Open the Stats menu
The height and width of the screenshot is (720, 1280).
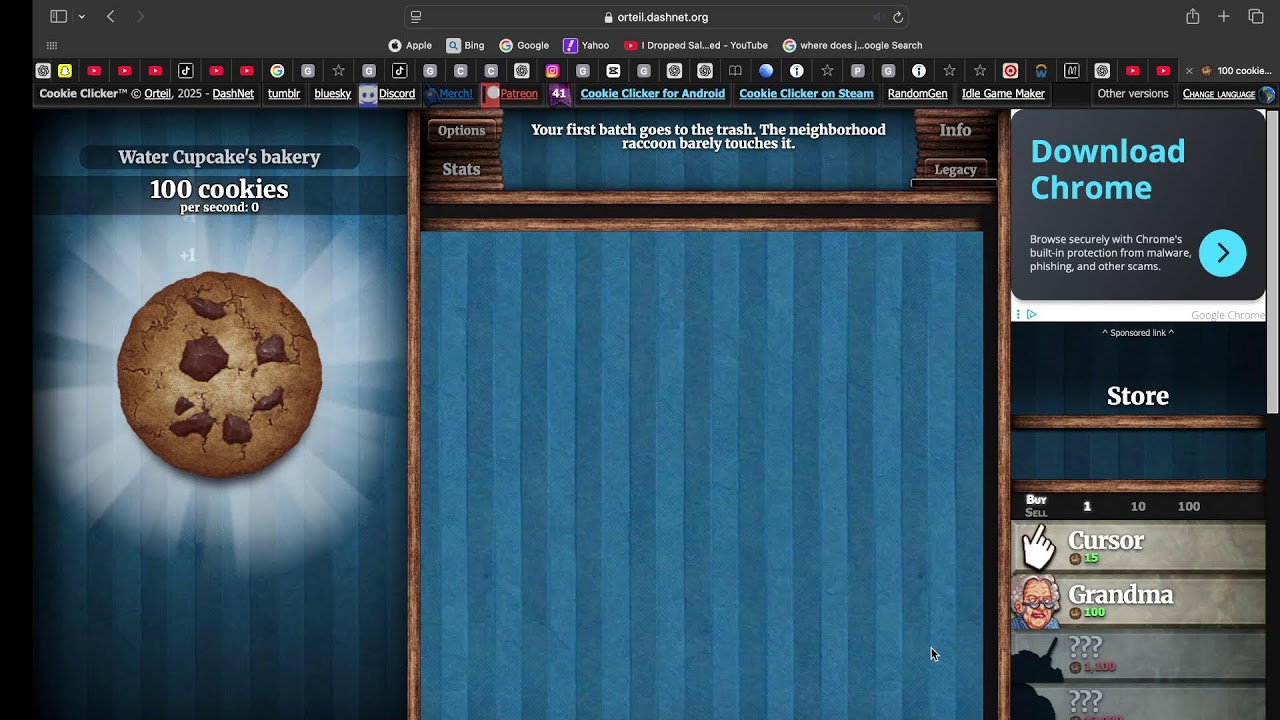coord(461,169)
